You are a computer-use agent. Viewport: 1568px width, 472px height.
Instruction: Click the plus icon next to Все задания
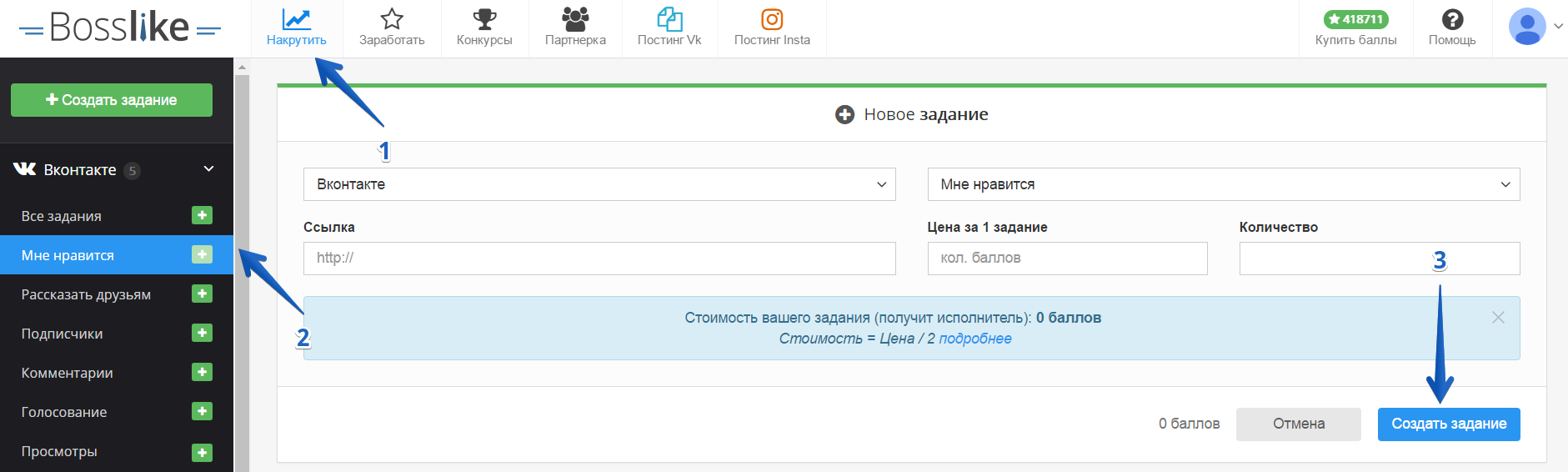click(202, 215)
